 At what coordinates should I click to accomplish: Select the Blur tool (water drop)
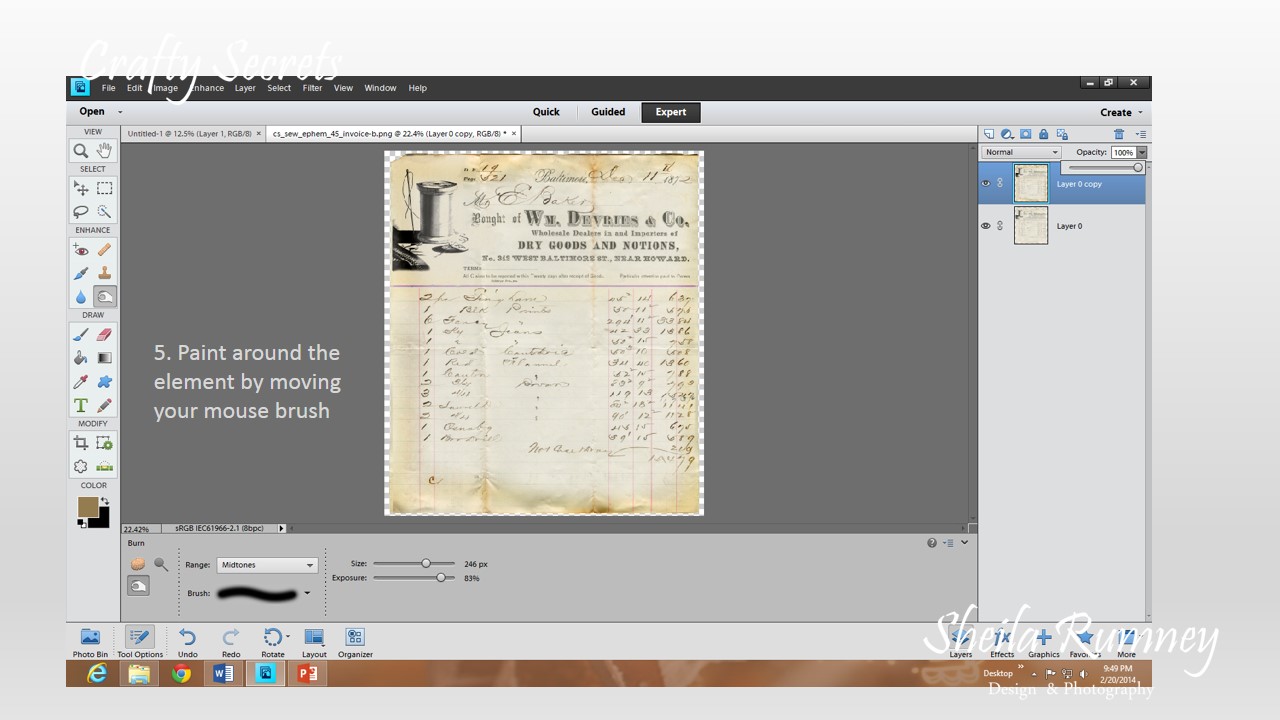tap(81, 296)
